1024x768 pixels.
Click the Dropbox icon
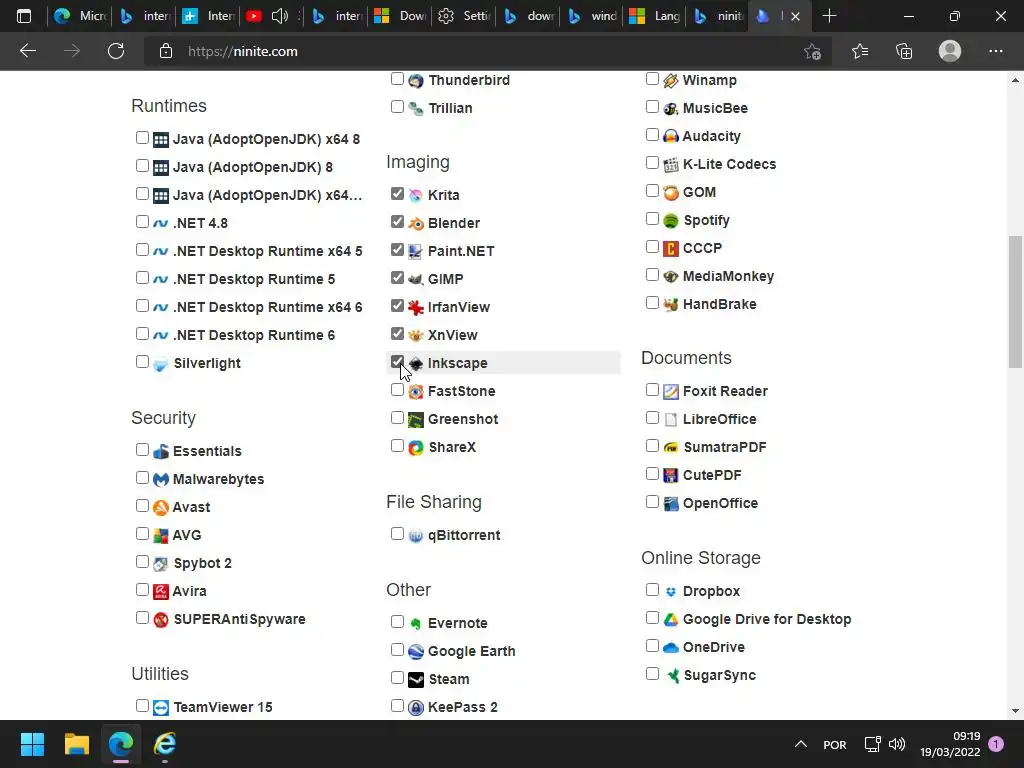tap(671, 591)
